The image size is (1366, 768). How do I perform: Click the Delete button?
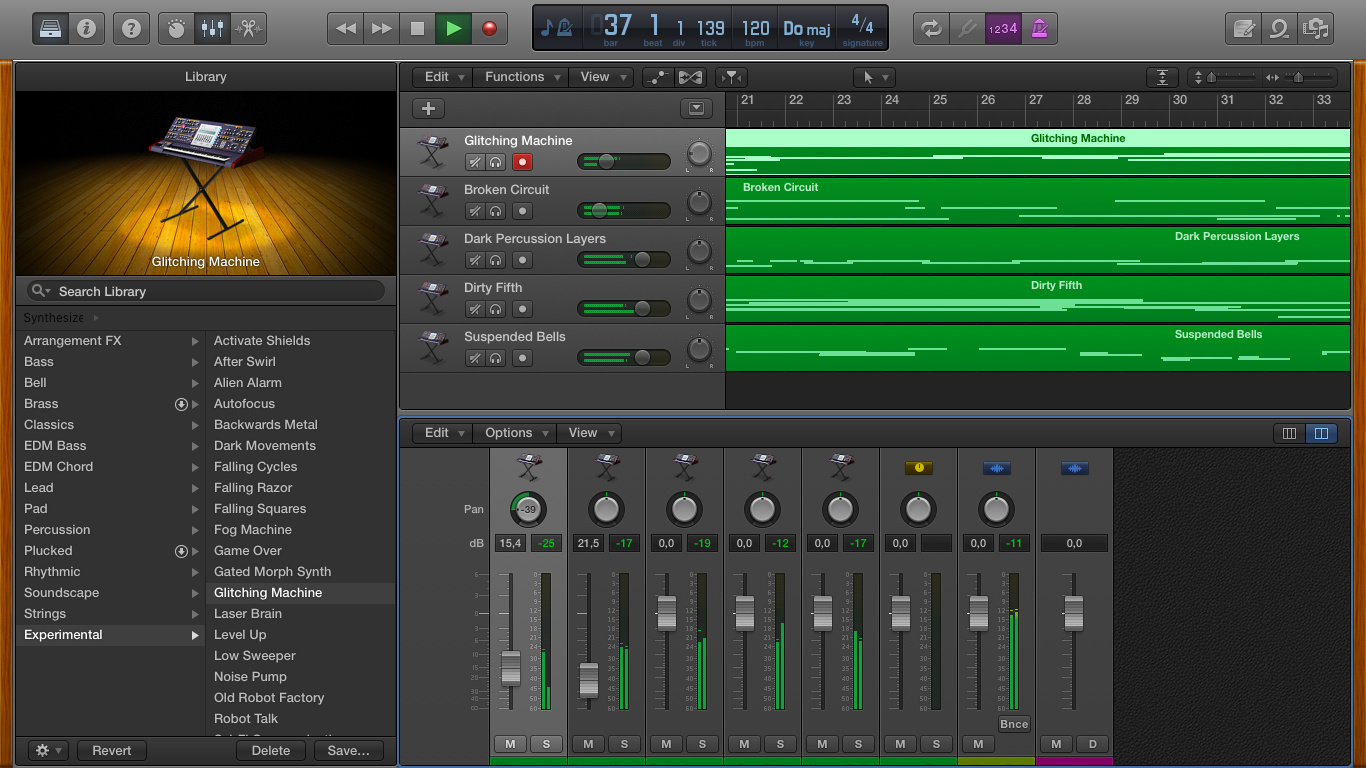[x=271, y=750]
